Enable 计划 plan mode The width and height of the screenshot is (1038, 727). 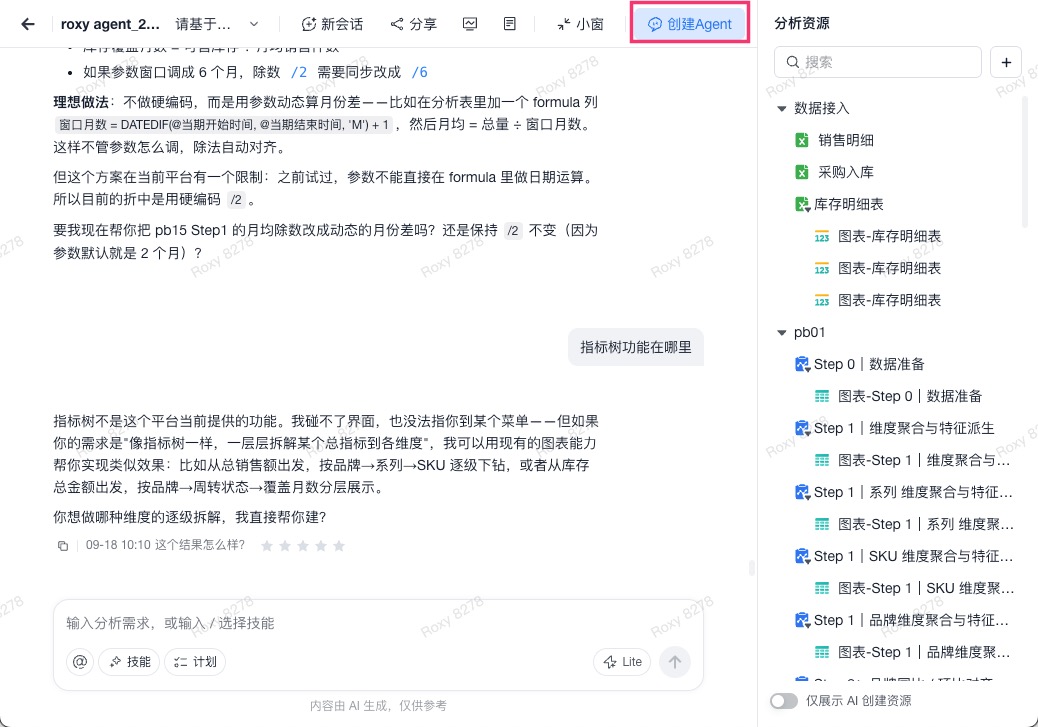coord(195,661)
